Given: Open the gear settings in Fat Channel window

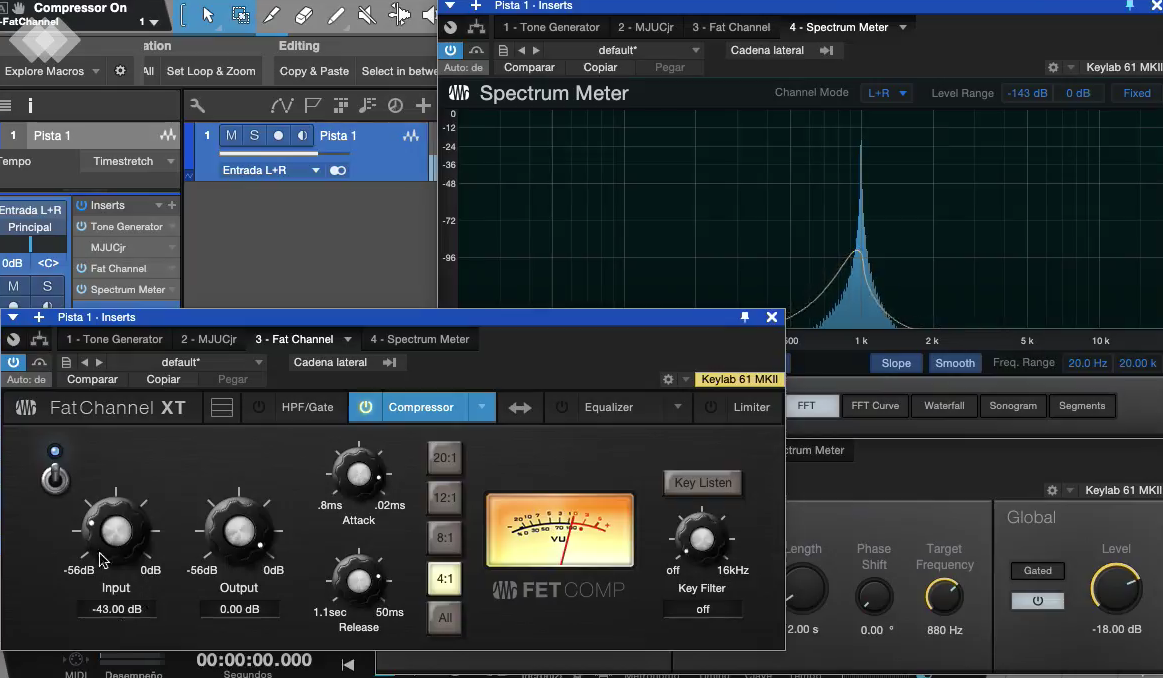Looking at the screenshot, I should [x=668, y=379].
